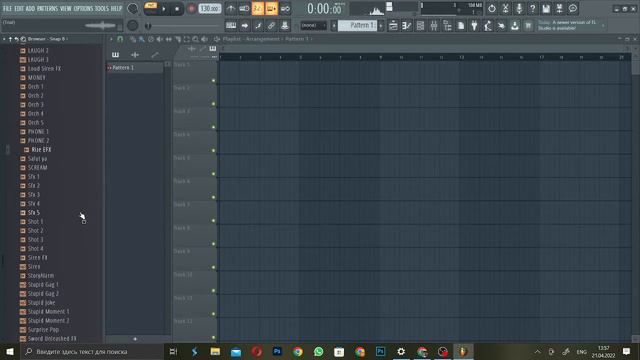640x360 pixels.
Task: Click the step editing arrow icon
Action: point(244,26)
